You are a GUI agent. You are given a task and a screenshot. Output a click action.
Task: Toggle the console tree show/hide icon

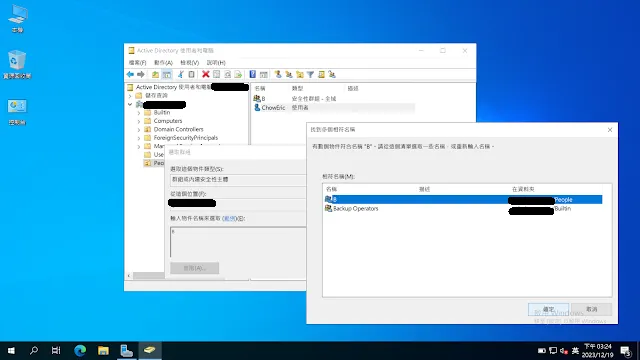point(167,74)
